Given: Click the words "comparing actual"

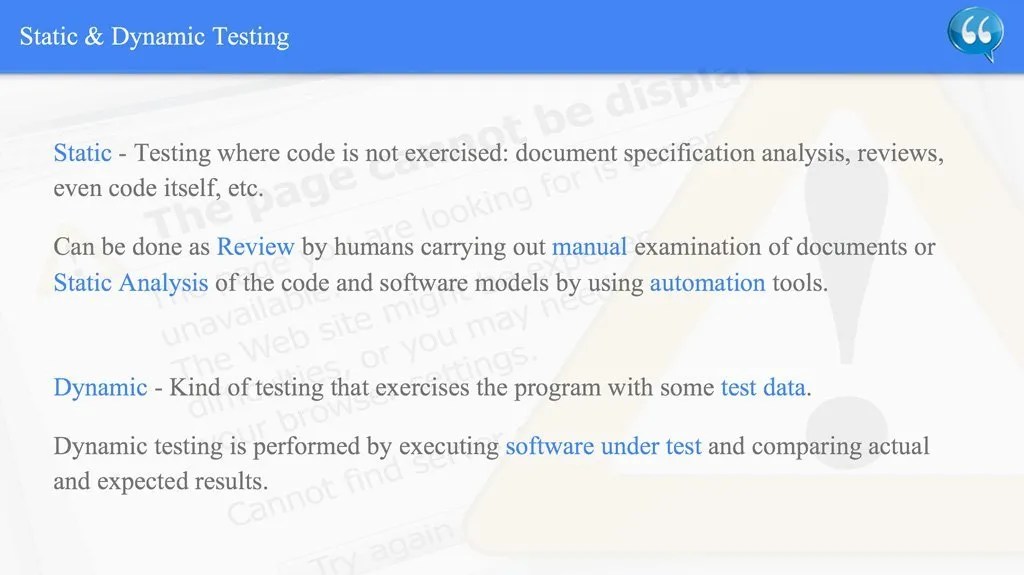Looking at the screenshot, I should [x=840, y=446].
